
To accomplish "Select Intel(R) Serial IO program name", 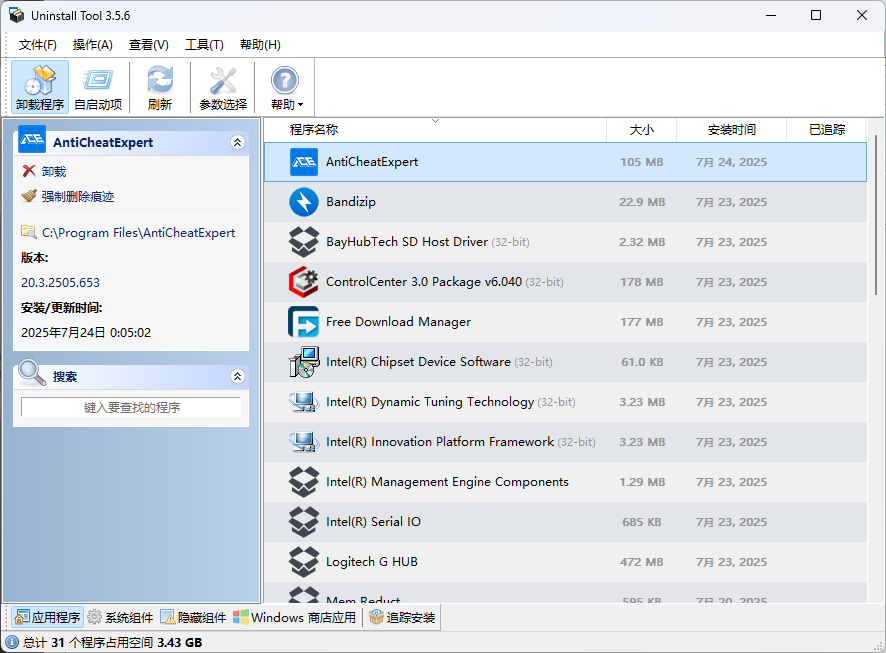I will tap(373, 522).
